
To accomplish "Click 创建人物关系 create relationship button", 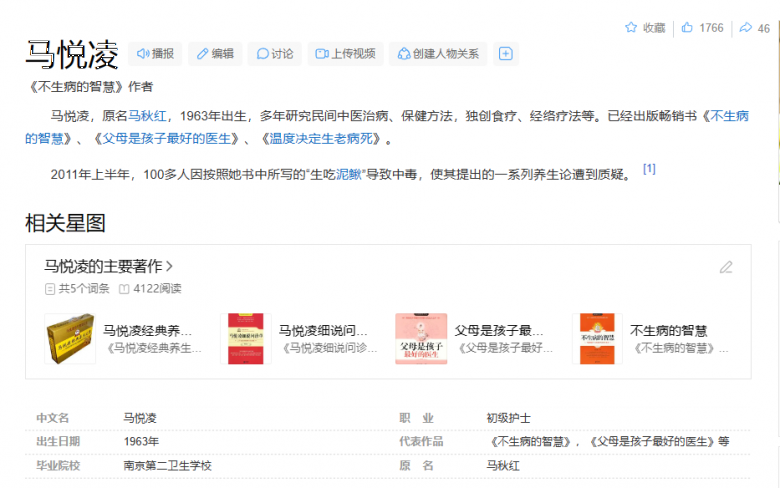I will tap(438, 54).
